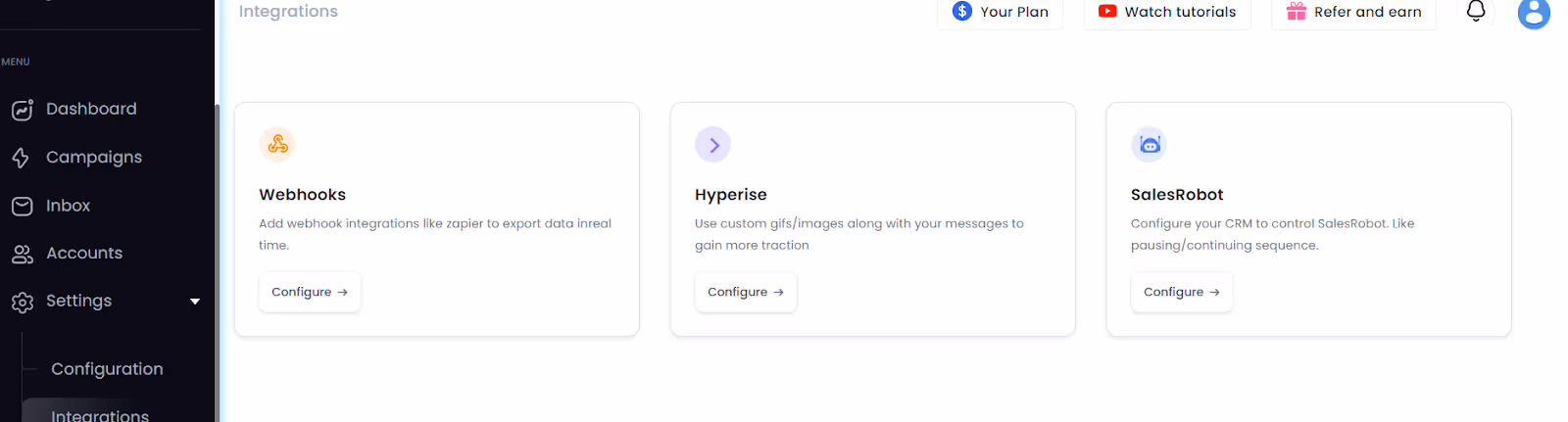1568x422 pixels.
Task: Open the user profile avatar
Action: (1534, 13)
